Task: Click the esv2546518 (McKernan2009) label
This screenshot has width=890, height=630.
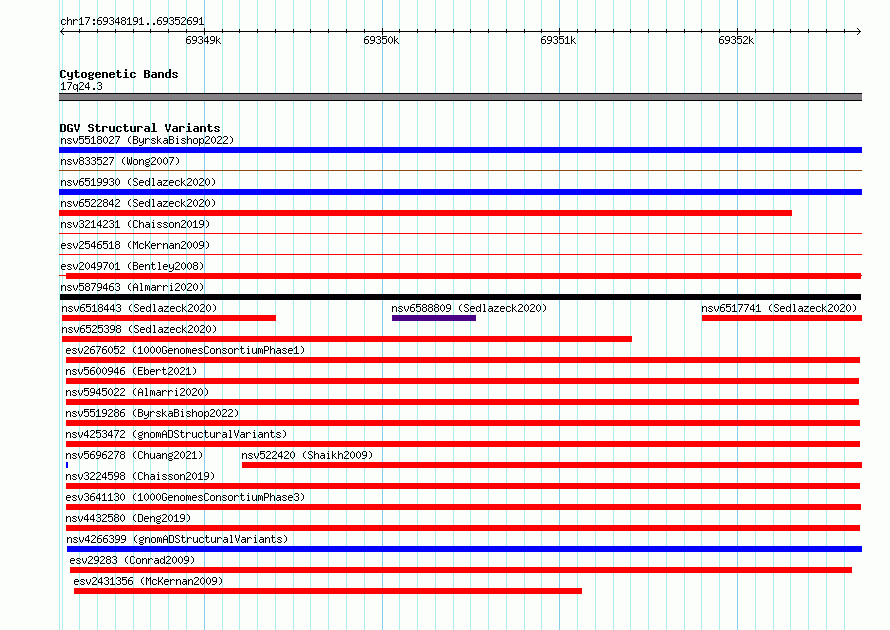Action: click(135, 245)
